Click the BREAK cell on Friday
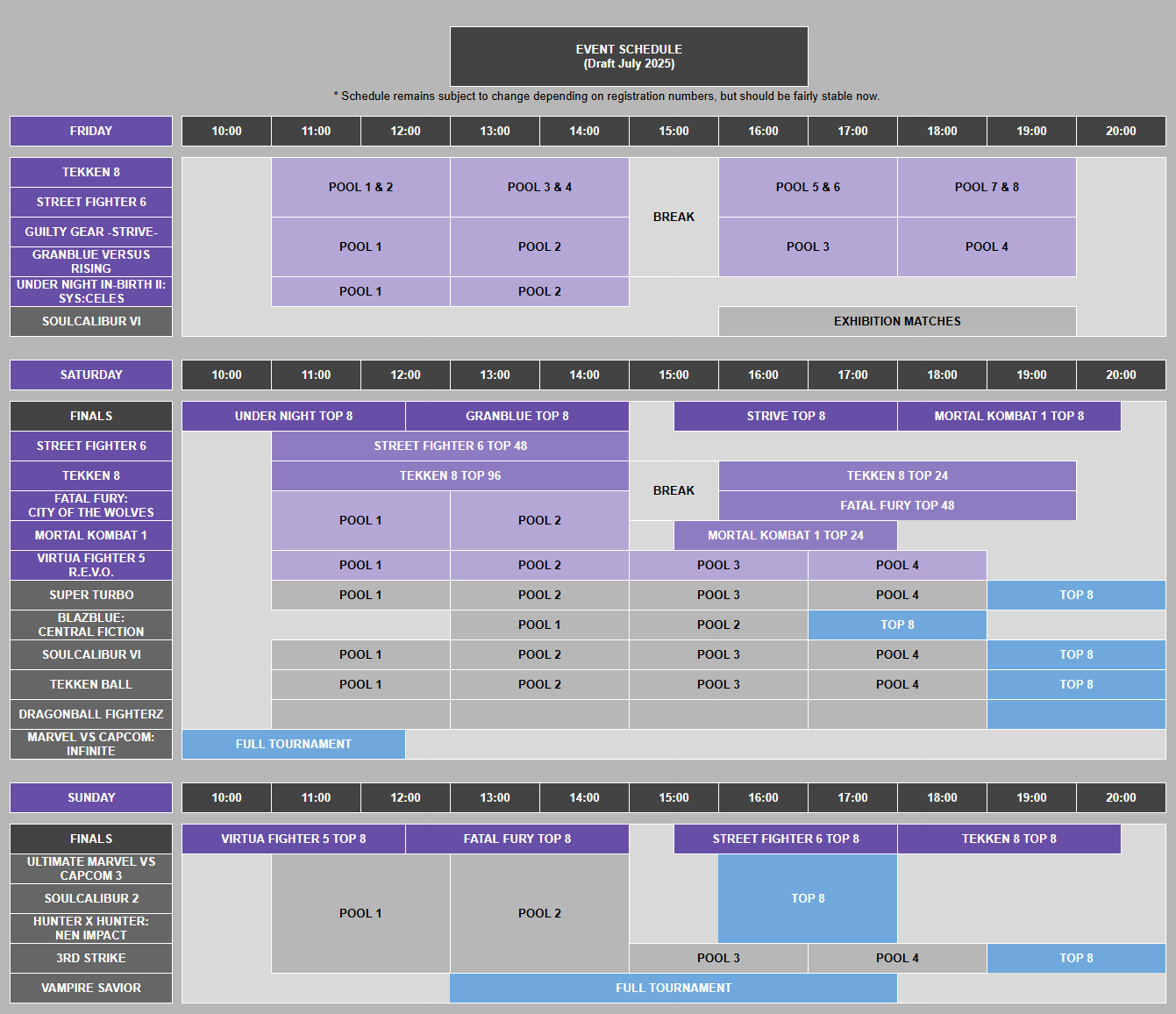 pos(674,217)
